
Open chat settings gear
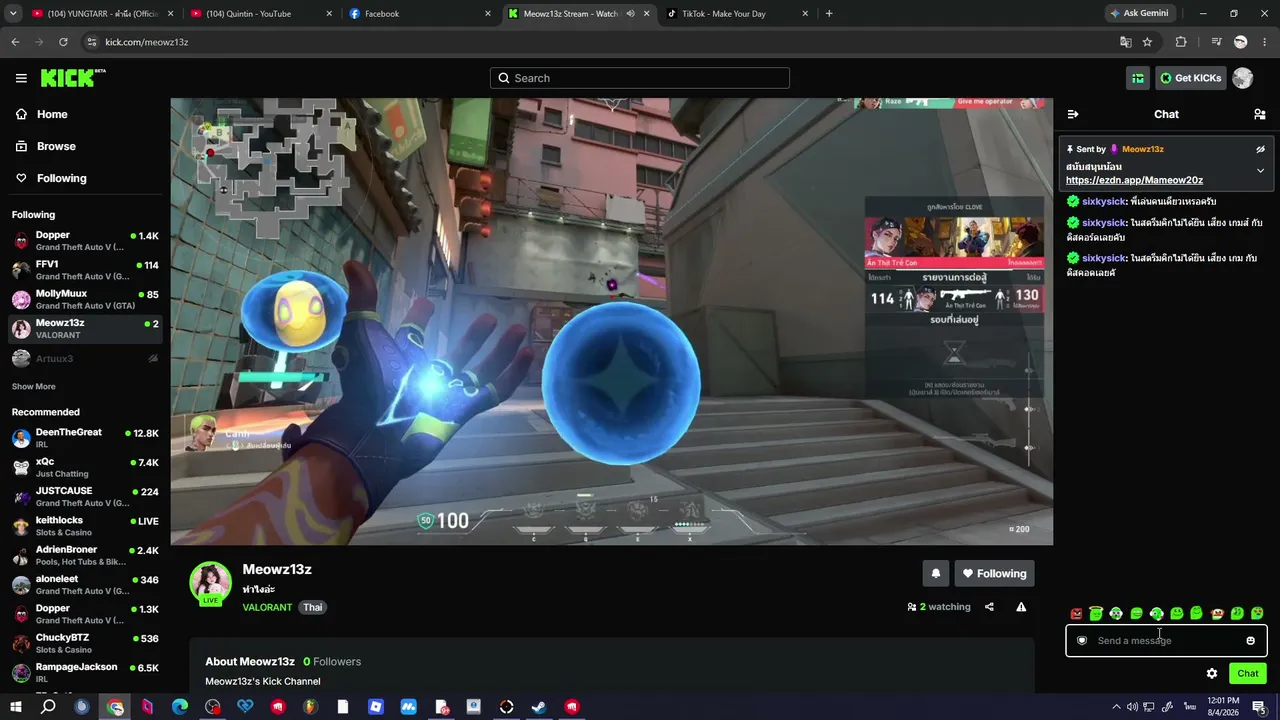(1212, 673)
